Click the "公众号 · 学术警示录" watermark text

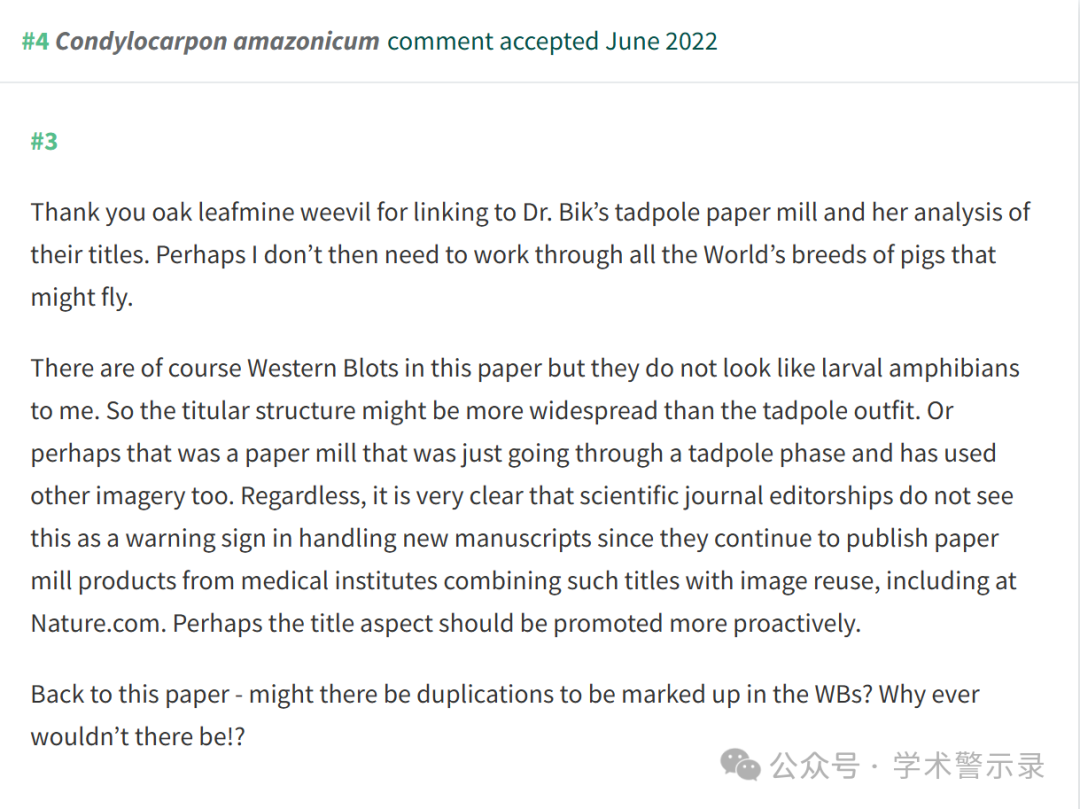tap(908, 766)
